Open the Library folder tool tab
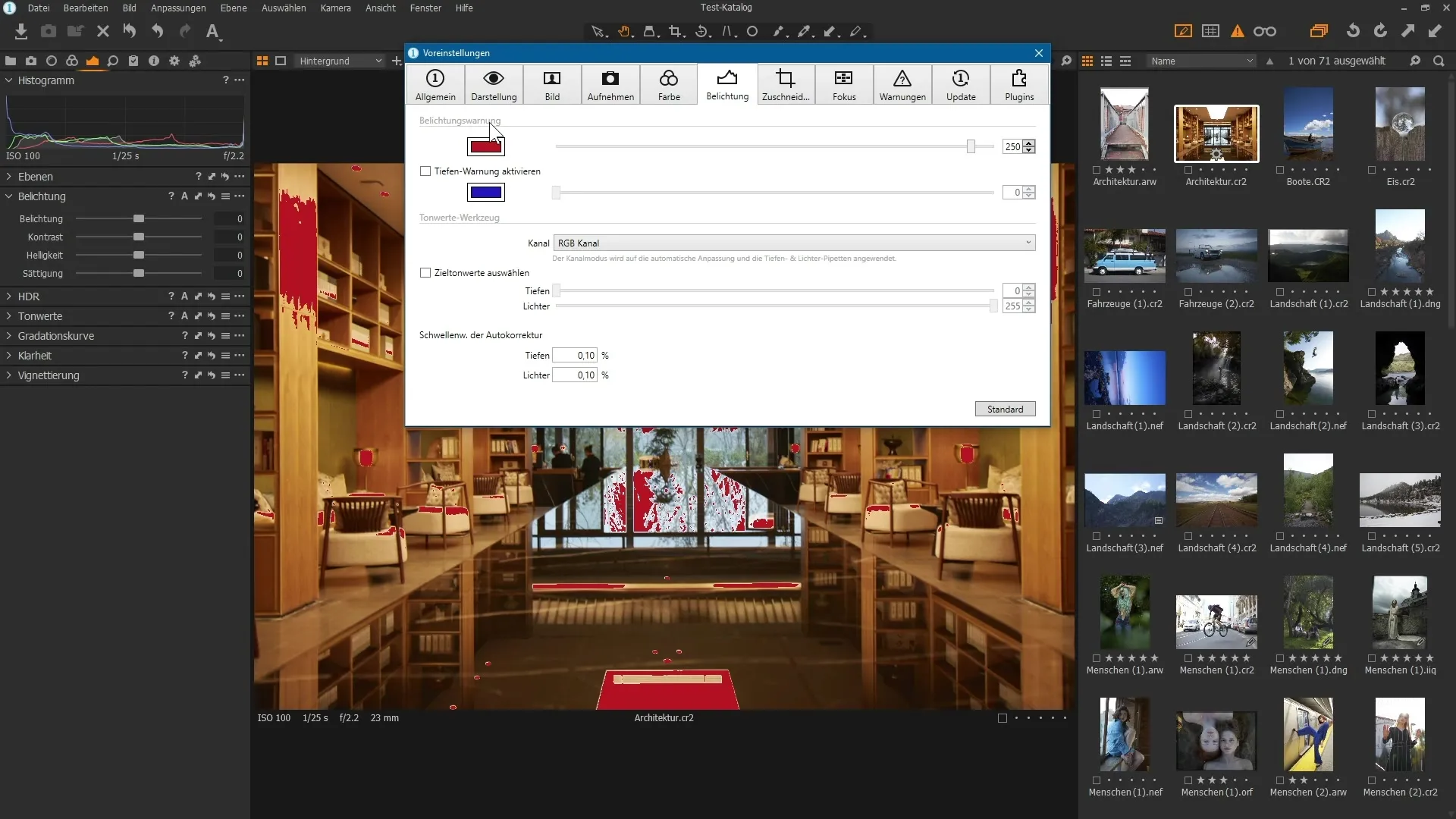This screenshot has height=819, width=1456. tap(11, 61)
